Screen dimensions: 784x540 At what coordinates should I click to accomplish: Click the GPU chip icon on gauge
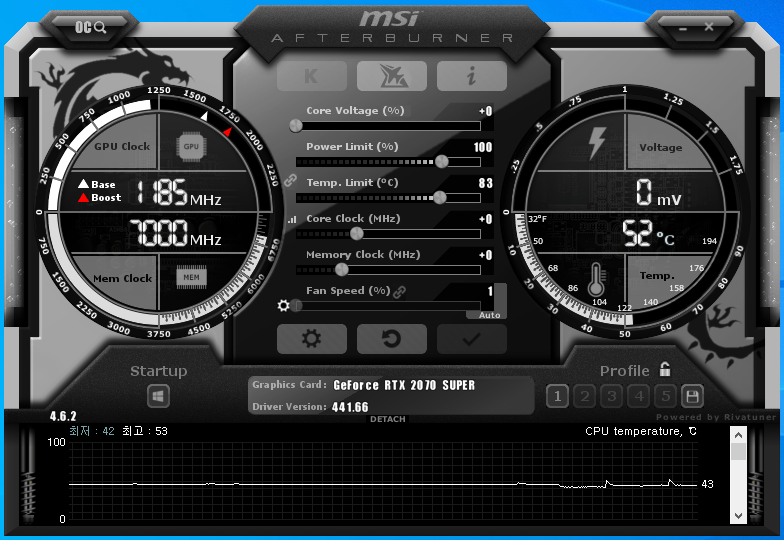pos(191,146)
